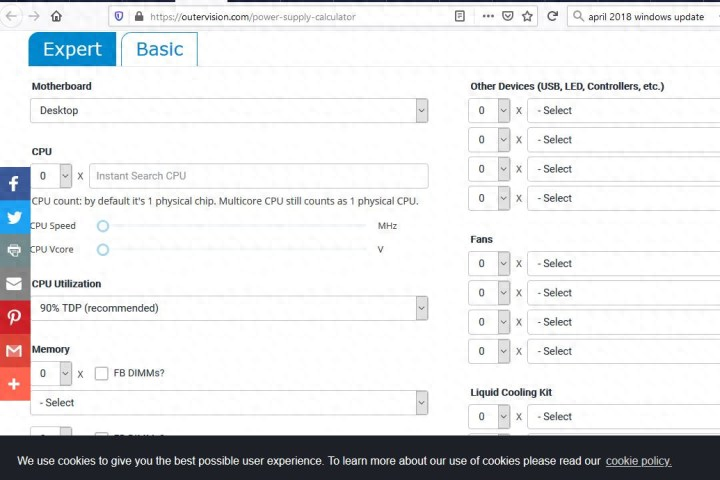Click the Instant Search CPU field
The height and width of the screenshot is (480, 720).
point(258,176)
